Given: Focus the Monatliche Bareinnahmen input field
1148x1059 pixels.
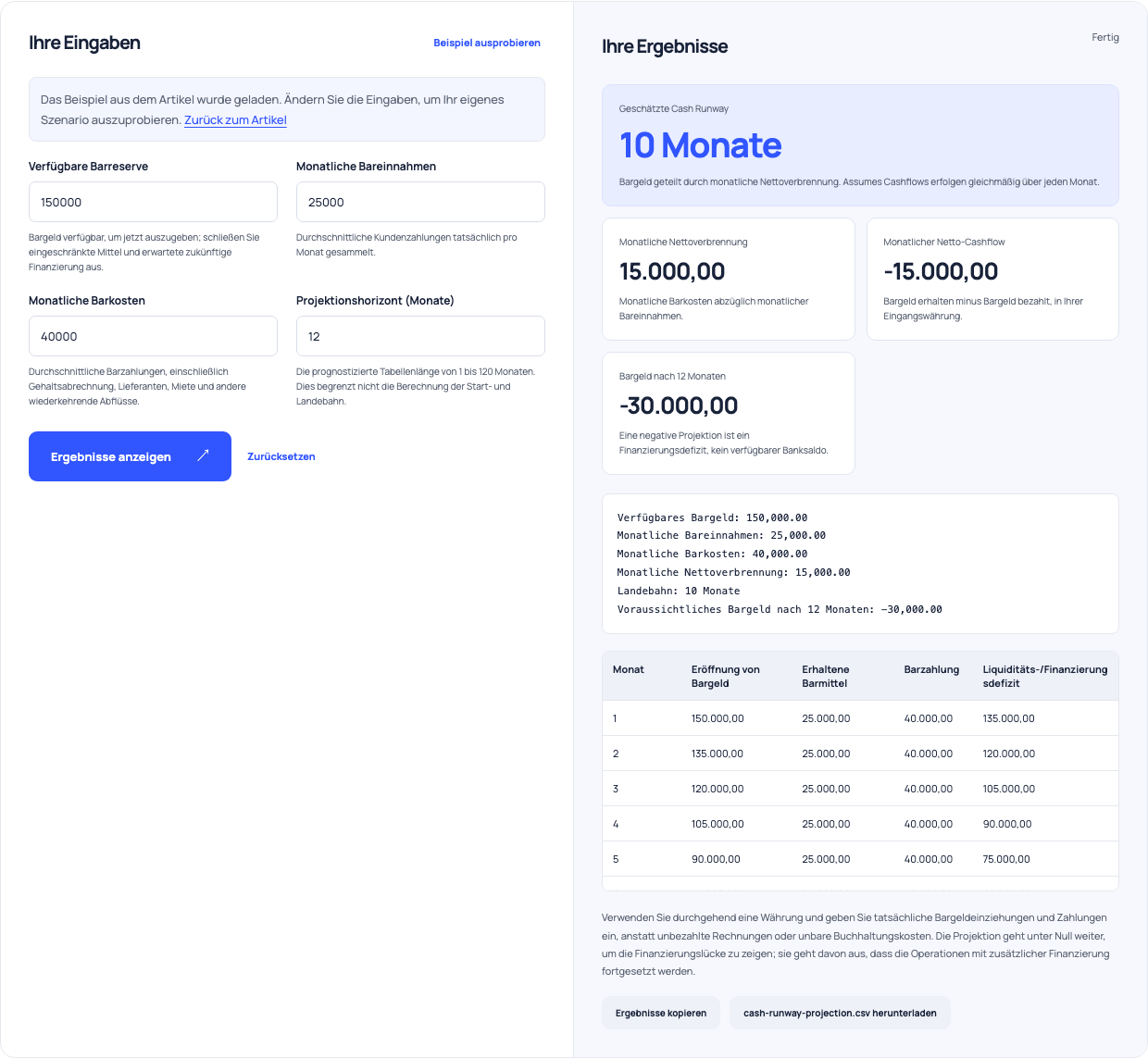Looking at the screenshot, I should pos(420,202).
